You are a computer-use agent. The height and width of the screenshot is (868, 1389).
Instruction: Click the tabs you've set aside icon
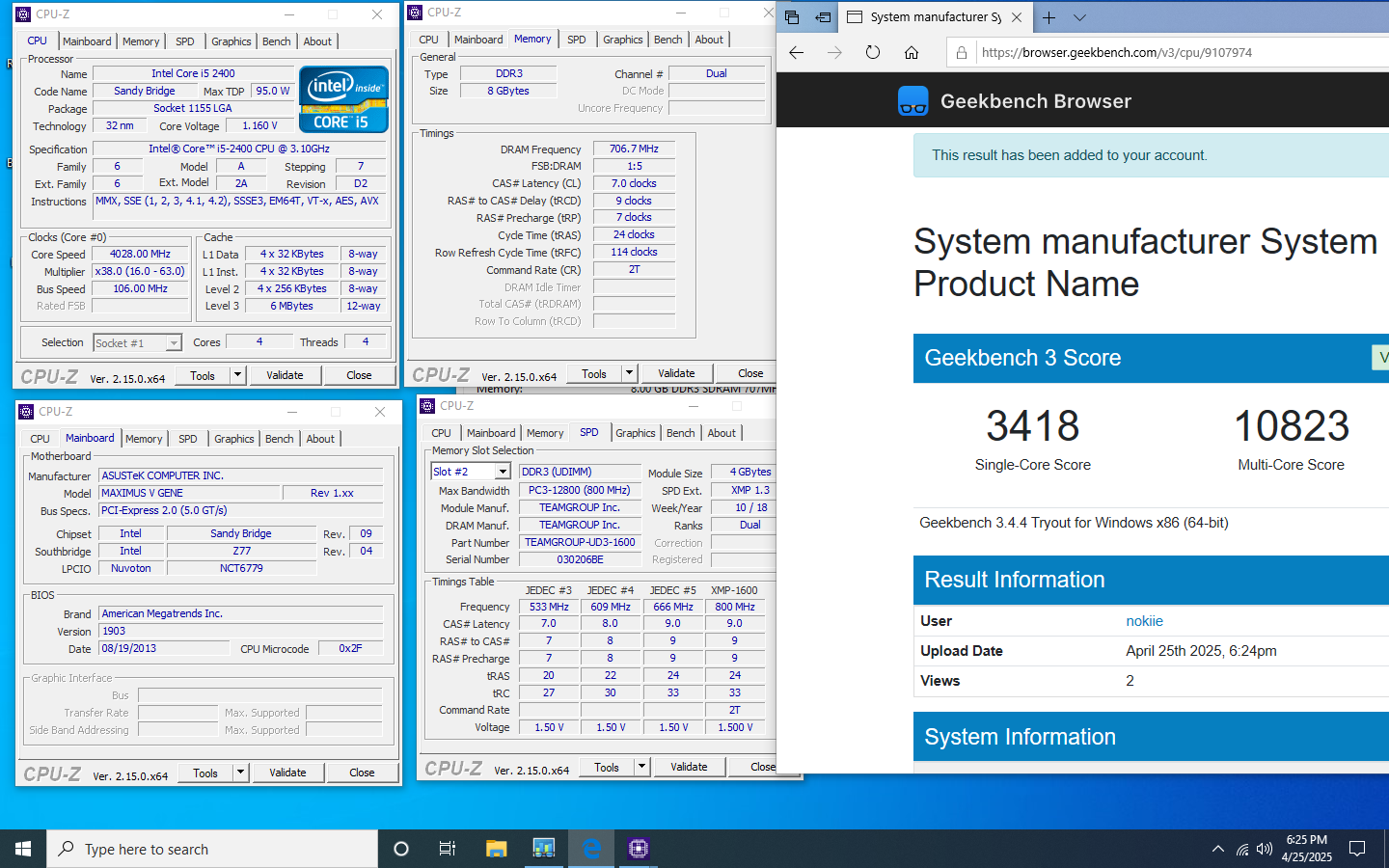pyautogui.click(x=792, y=17)
